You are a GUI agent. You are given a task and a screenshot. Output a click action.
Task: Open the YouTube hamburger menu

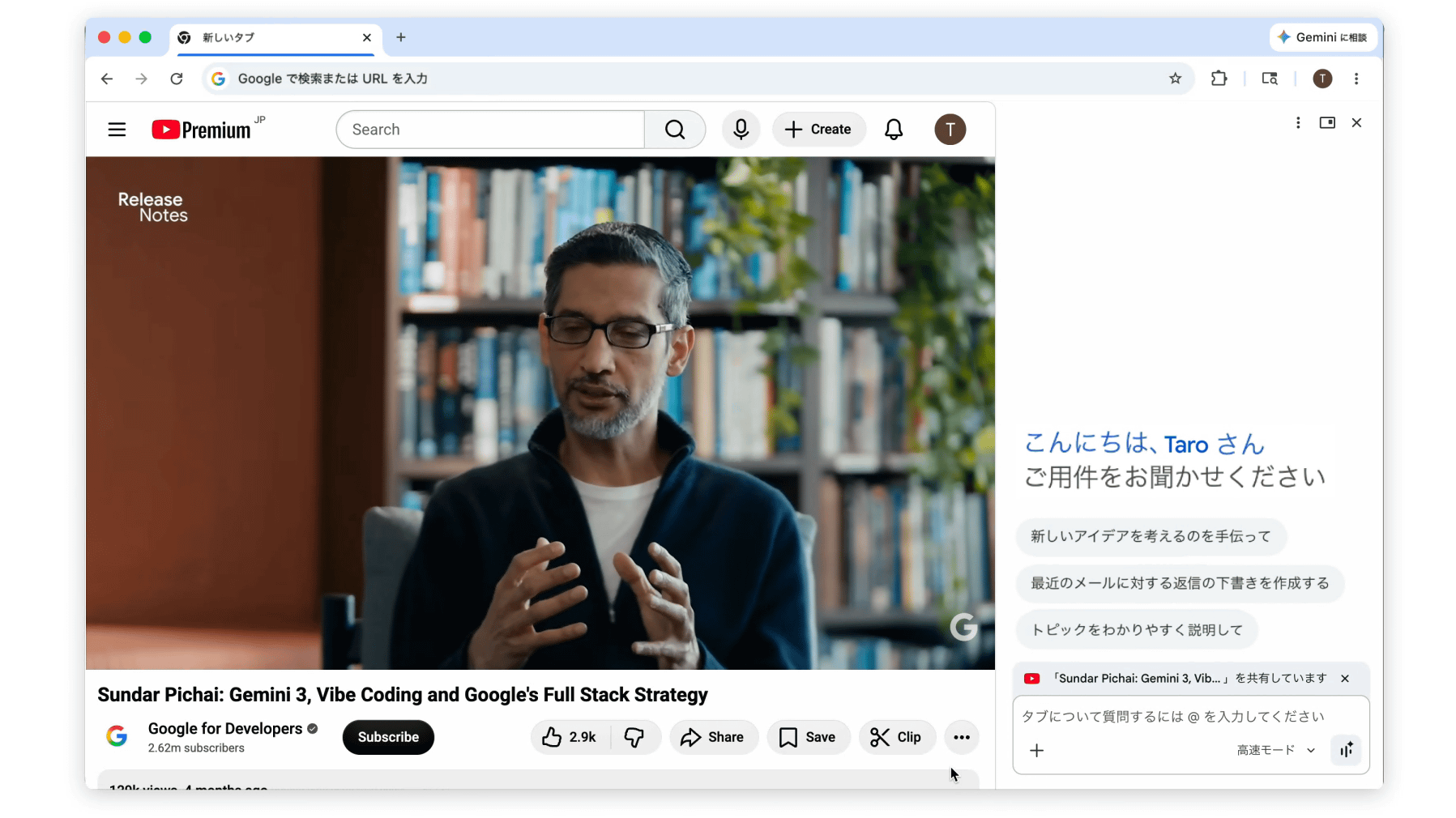[x=117, y=129]
